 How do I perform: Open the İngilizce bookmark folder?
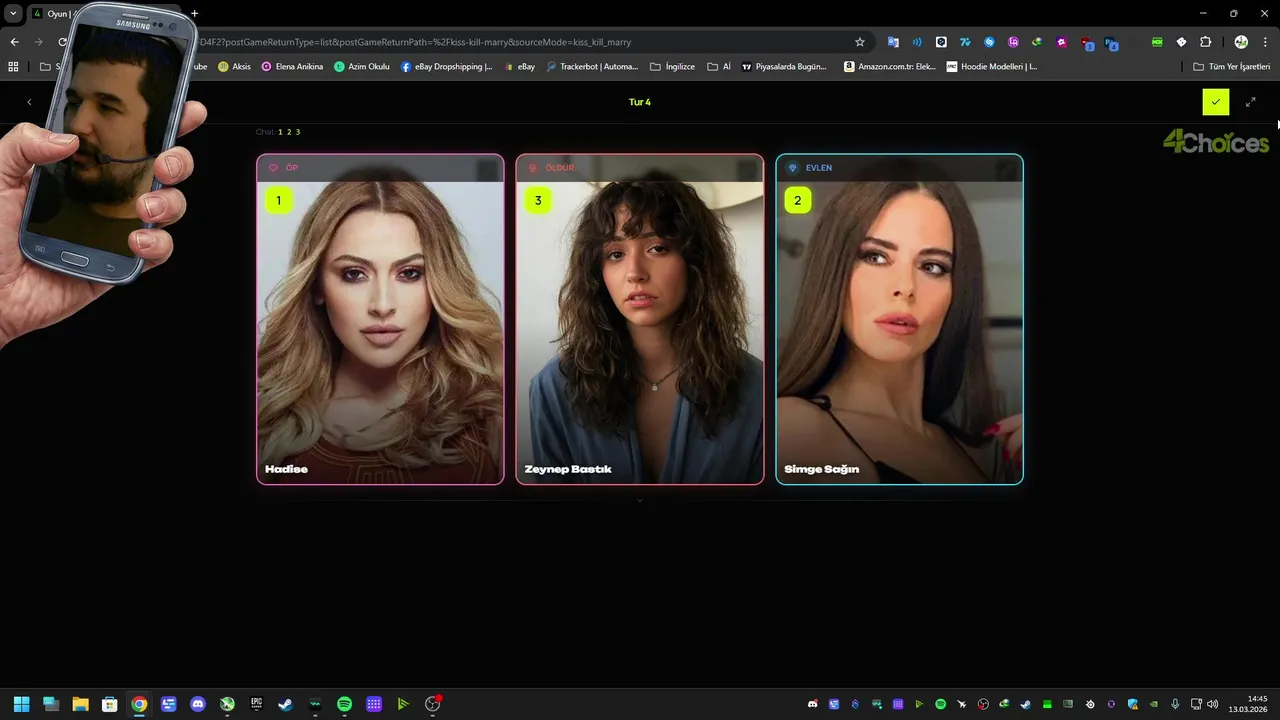coord(672,66)
